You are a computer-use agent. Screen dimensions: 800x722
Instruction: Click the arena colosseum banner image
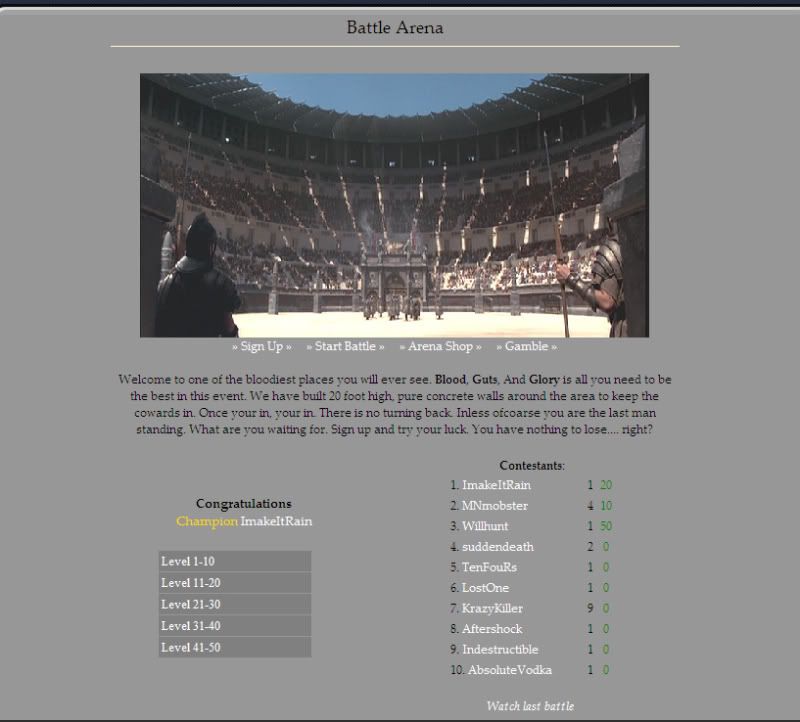[x=394, y=205]
